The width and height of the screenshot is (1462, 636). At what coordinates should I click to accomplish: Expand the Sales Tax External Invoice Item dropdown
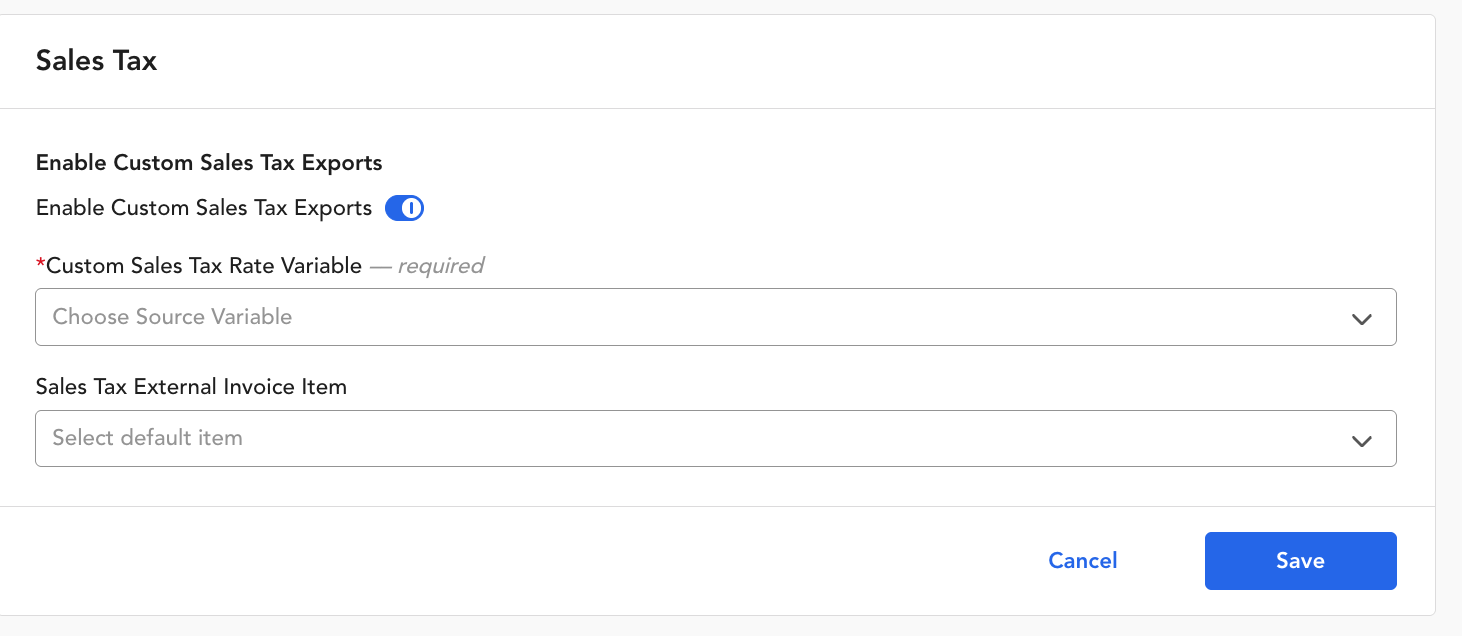(715, 438)
